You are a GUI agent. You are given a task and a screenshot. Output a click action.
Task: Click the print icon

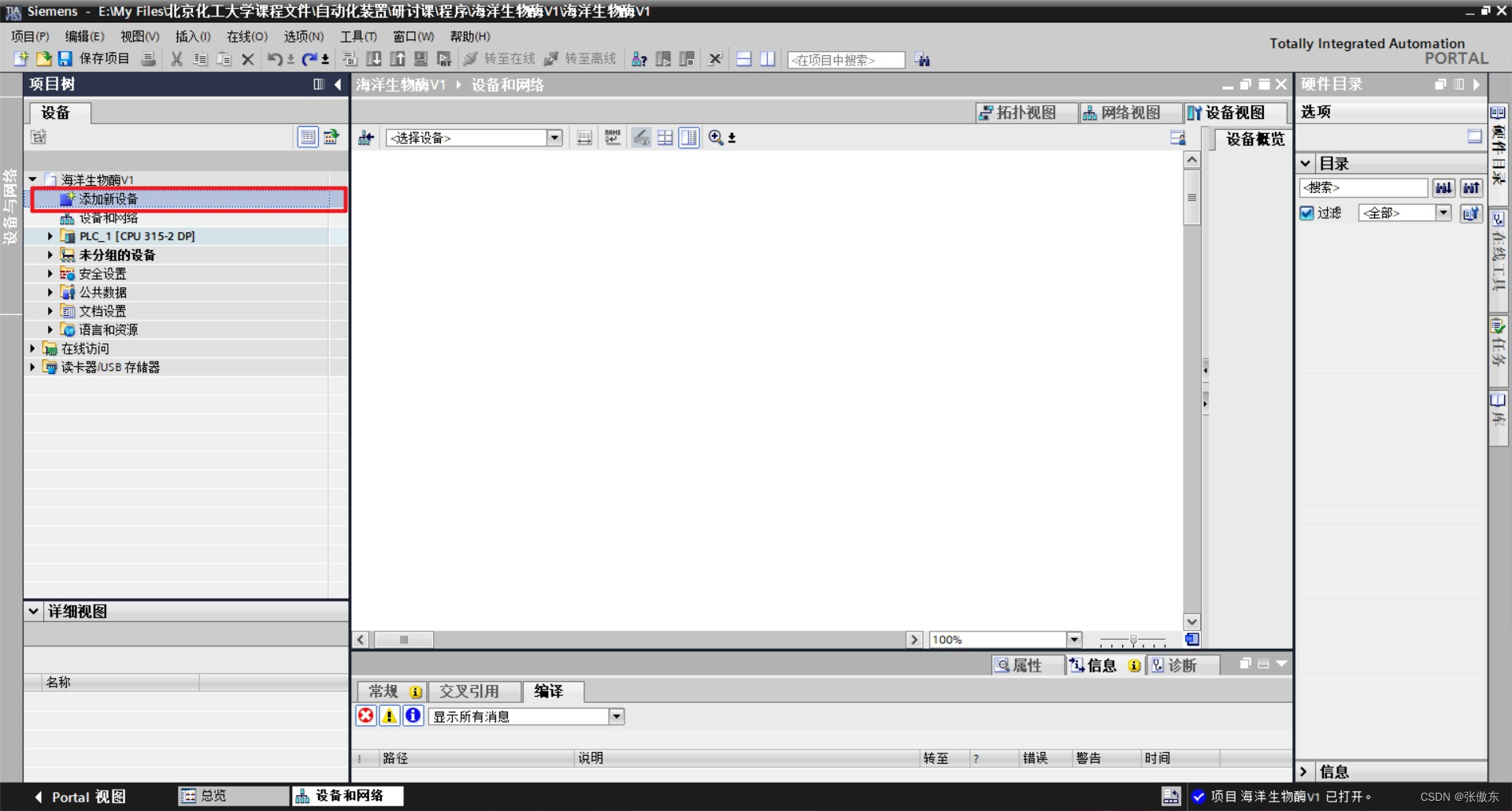pos(148,59)
